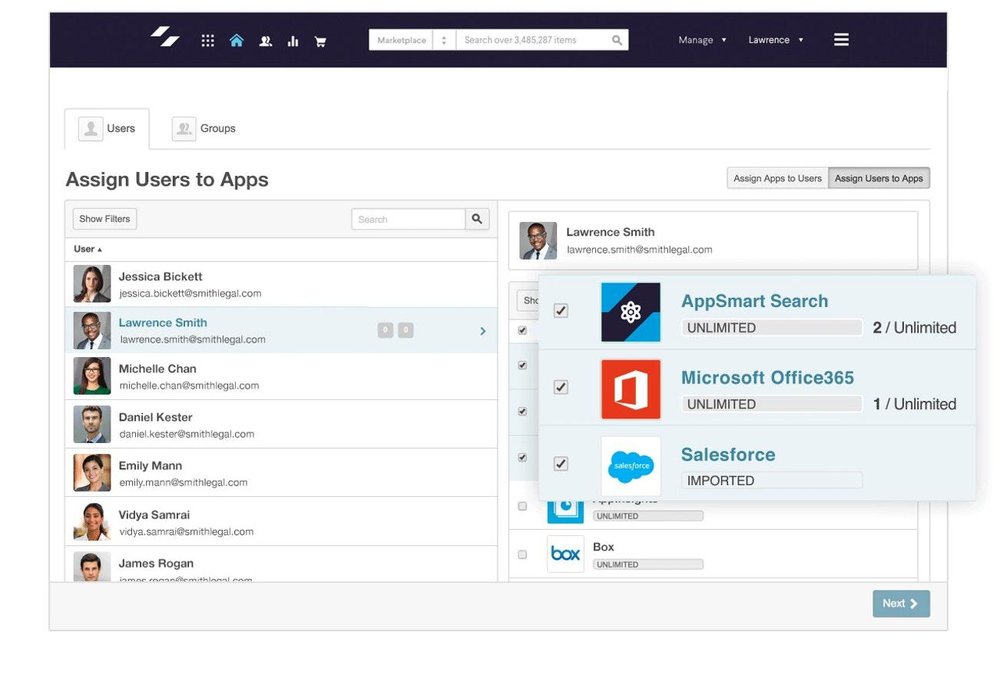Click the Box UNLIMITED license bar
1000x675 pixels.
[x=648, y=565]
